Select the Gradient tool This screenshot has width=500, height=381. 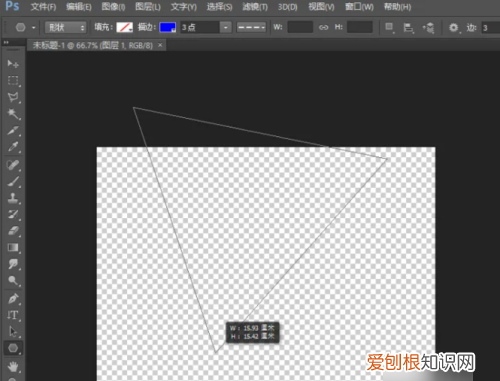13,247
